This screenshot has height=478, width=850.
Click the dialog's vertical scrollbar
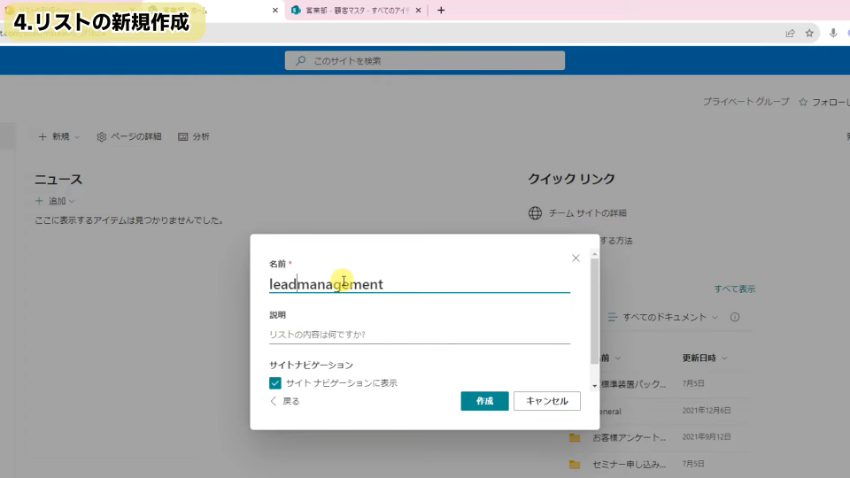(595, 310)
